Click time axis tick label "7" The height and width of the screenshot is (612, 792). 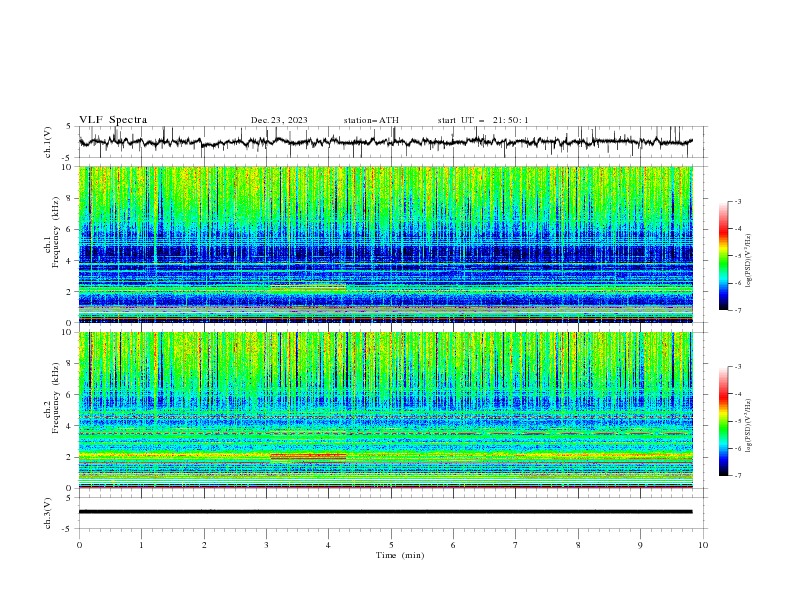pyautogui.click(x=516, y=545)
